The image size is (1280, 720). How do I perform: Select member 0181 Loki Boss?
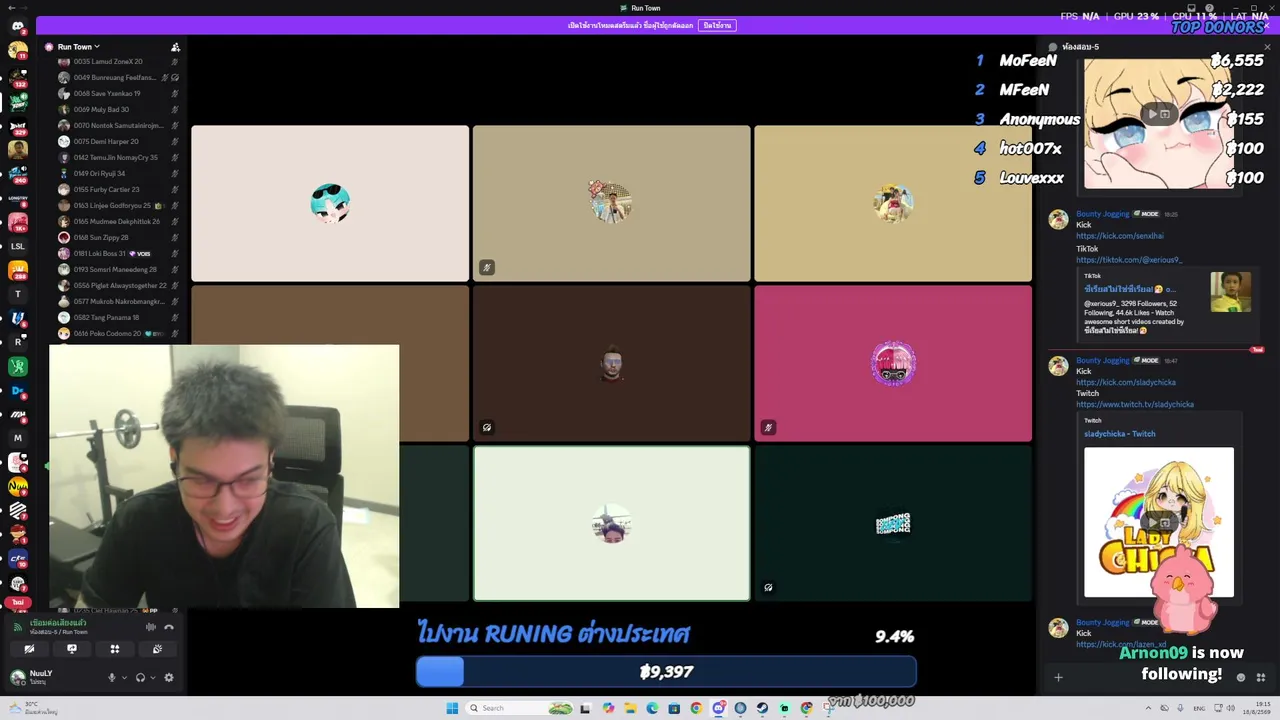pyautogui.click(x=118, y=253)
